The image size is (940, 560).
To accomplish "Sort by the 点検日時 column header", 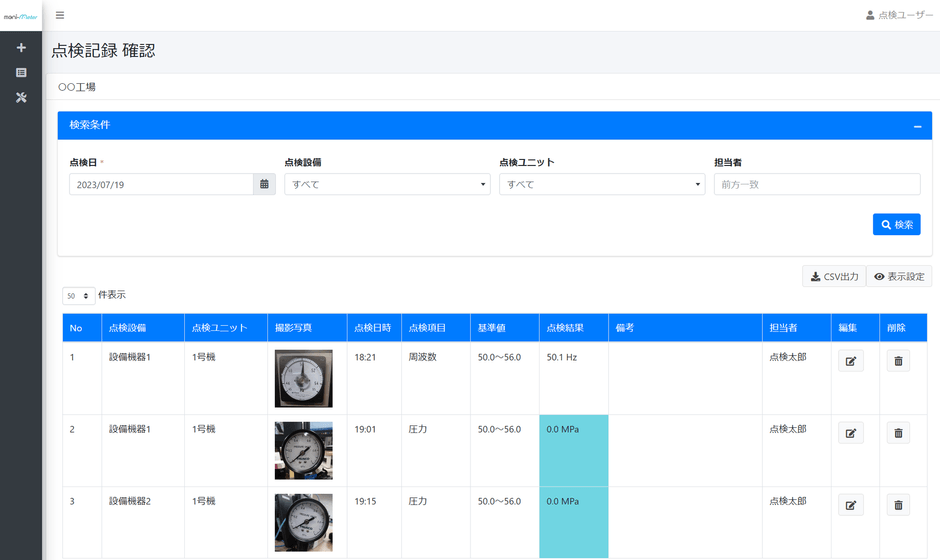I will 372,328.
